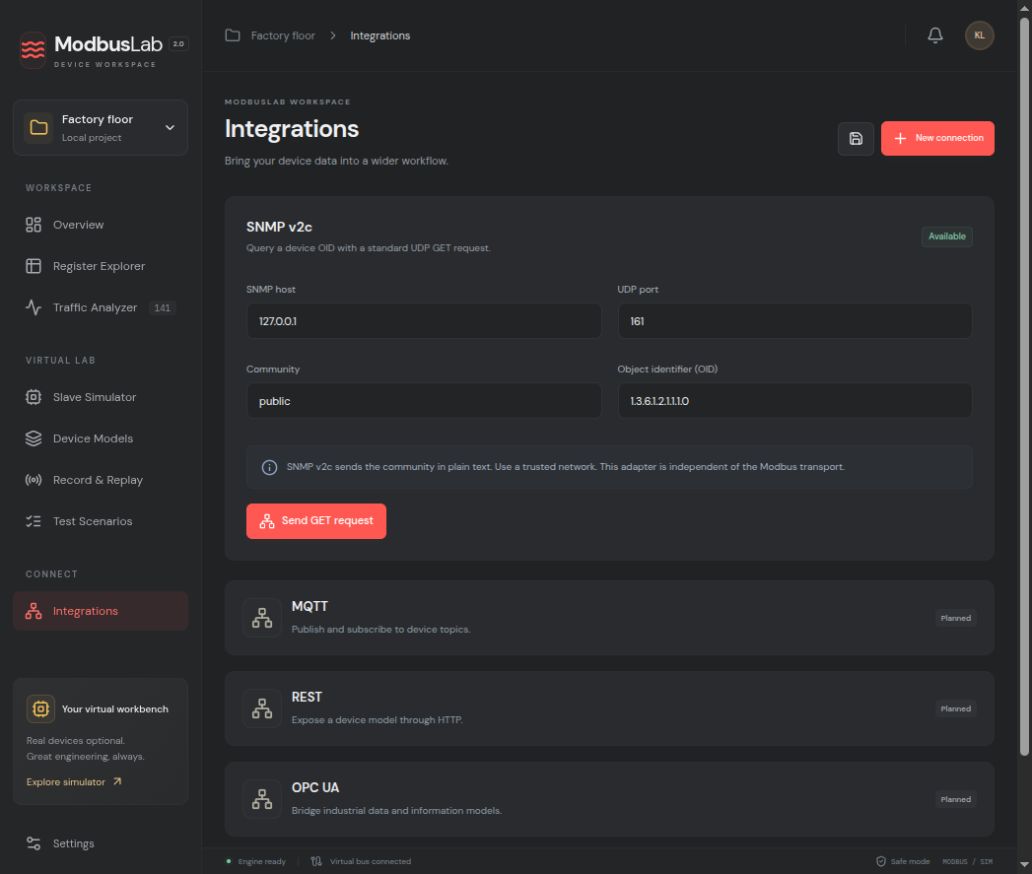Open the KL user avatar menu
The image size is (1032, 874).
979,35
